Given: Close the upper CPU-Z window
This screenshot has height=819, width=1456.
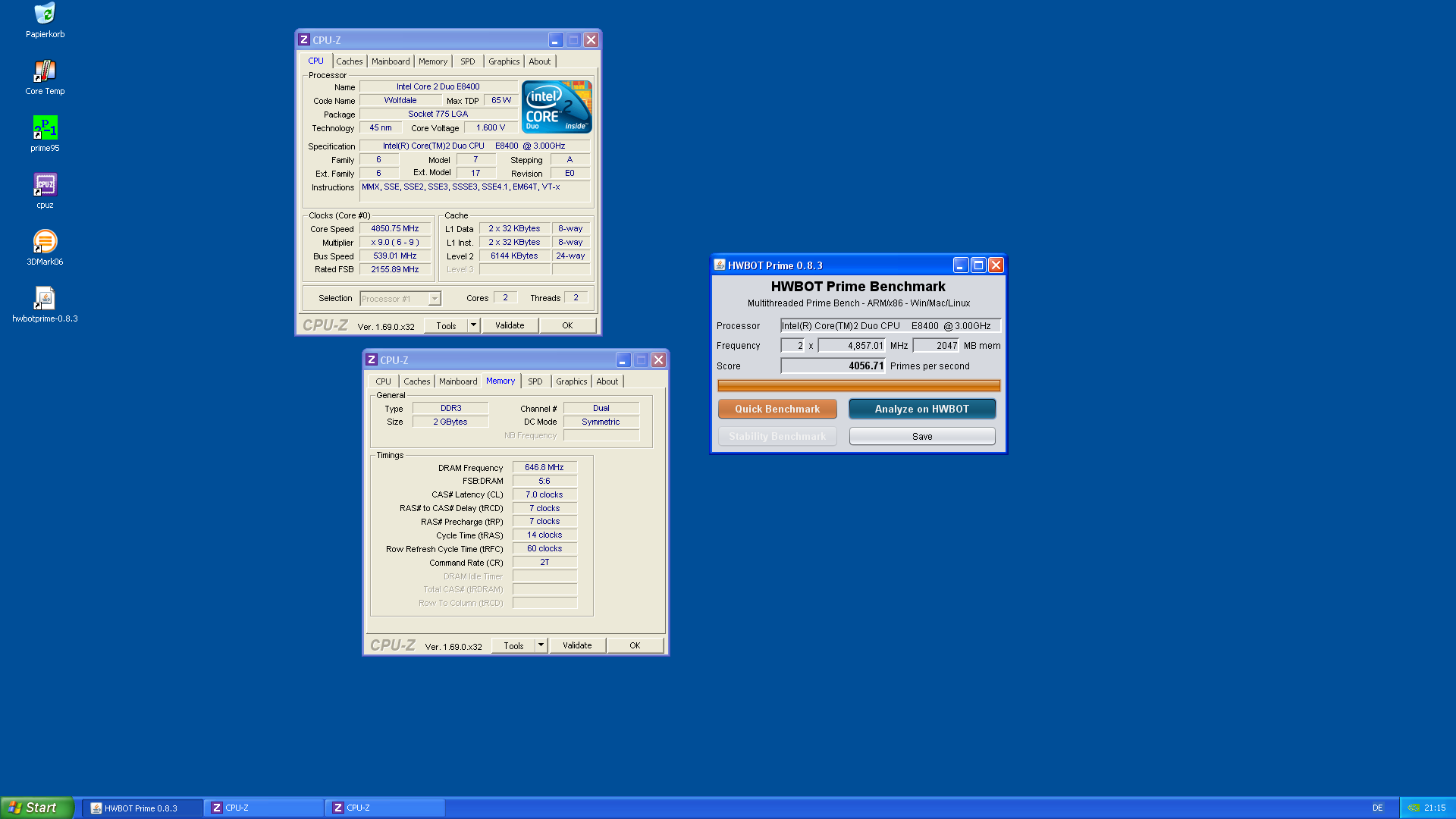Looking at the screenshot, I should point(591,40).
